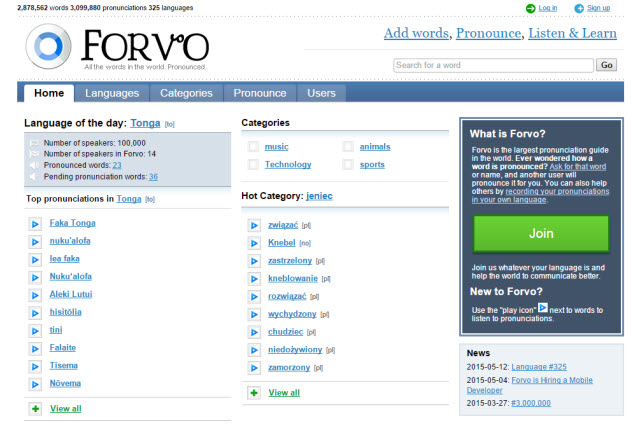Open the Pending pronunciation words 36 link
The image size is (640, 424).
click(x=153, y=176)
